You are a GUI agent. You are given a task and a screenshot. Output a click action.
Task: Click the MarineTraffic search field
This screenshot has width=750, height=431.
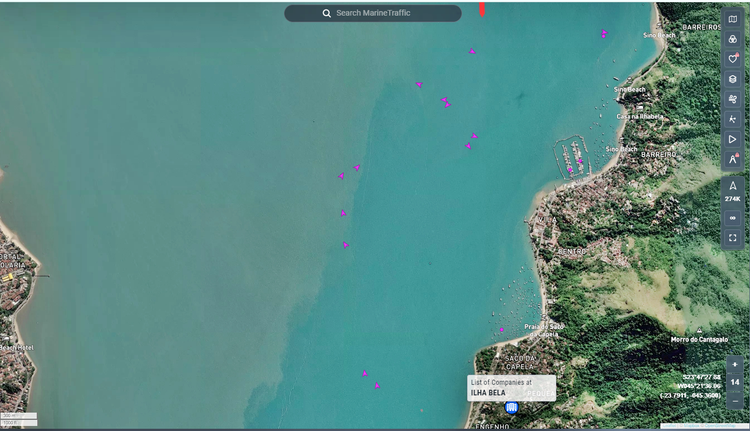[x=372, y=13]
